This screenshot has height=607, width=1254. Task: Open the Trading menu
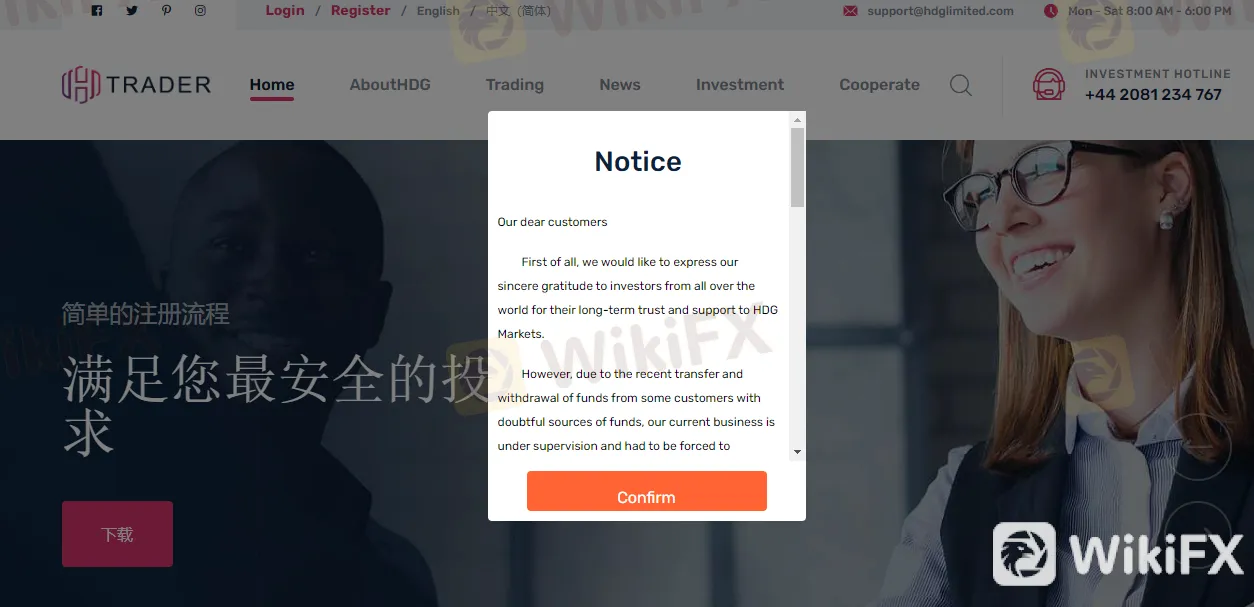click(x=515, y=85)
